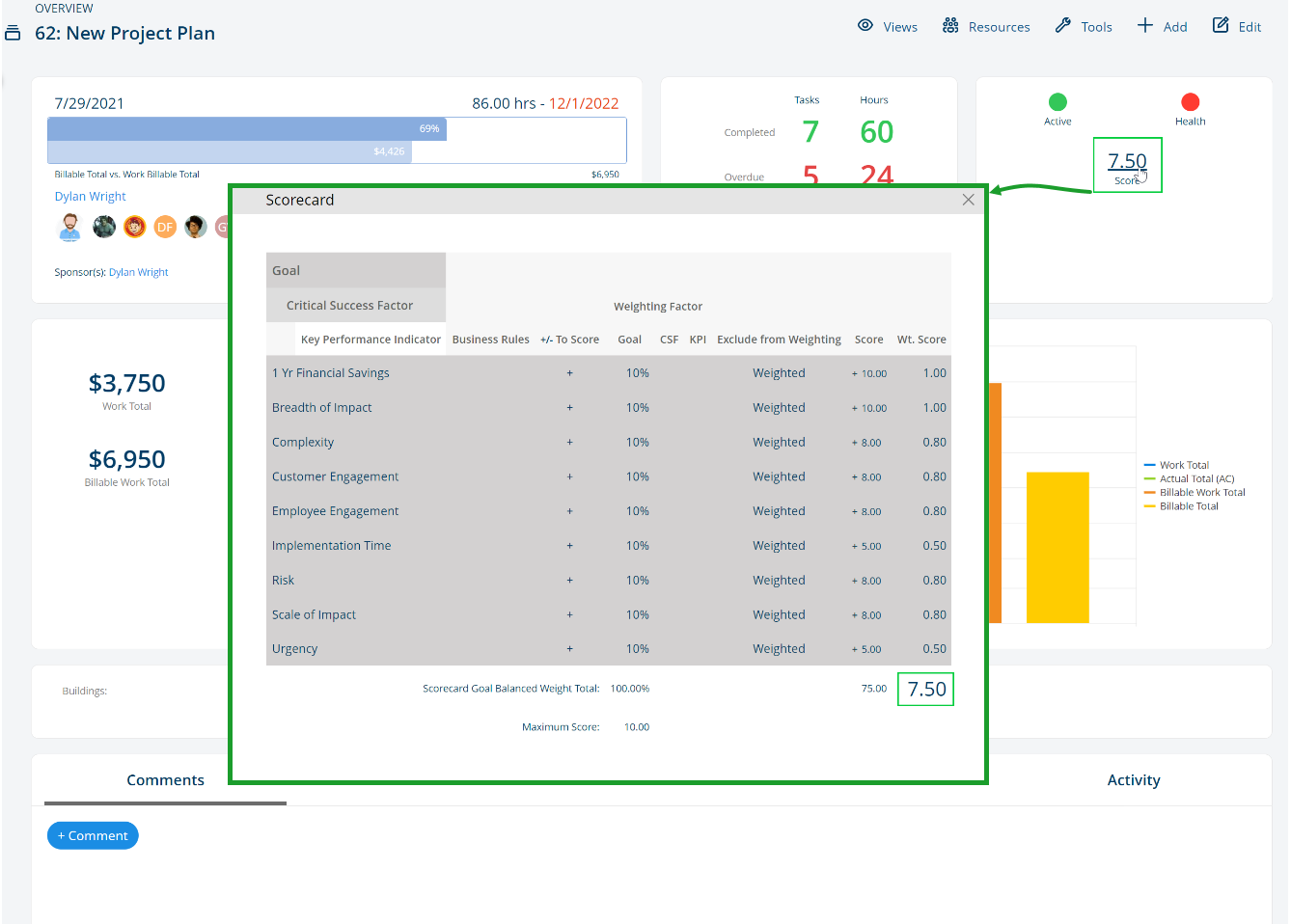Click the green Active status indicator
The width and height of the screenshot is (1291, 924).
(x=1058, y=99)
